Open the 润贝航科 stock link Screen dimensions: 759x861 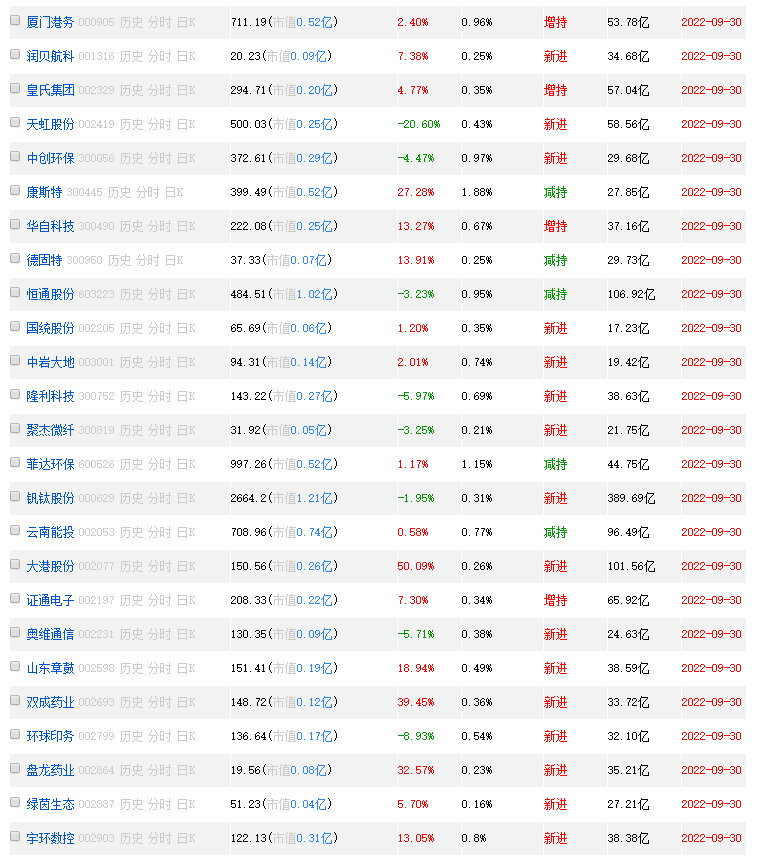[50, 57]
